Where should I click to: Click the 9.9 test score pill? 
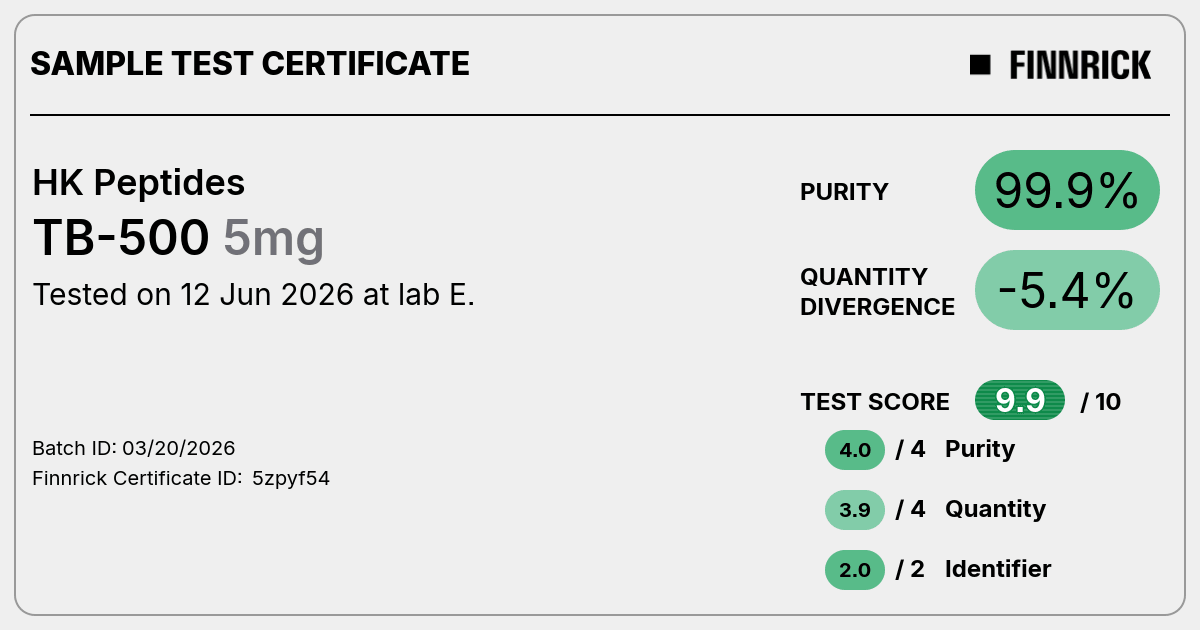click(x=1020, y=401)
